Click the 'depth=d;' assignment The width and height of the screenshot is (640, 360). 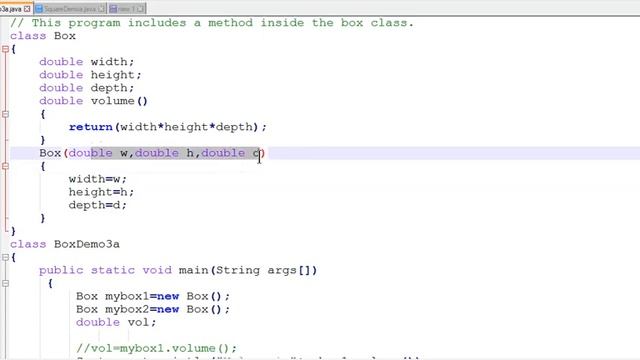(98, 205)
